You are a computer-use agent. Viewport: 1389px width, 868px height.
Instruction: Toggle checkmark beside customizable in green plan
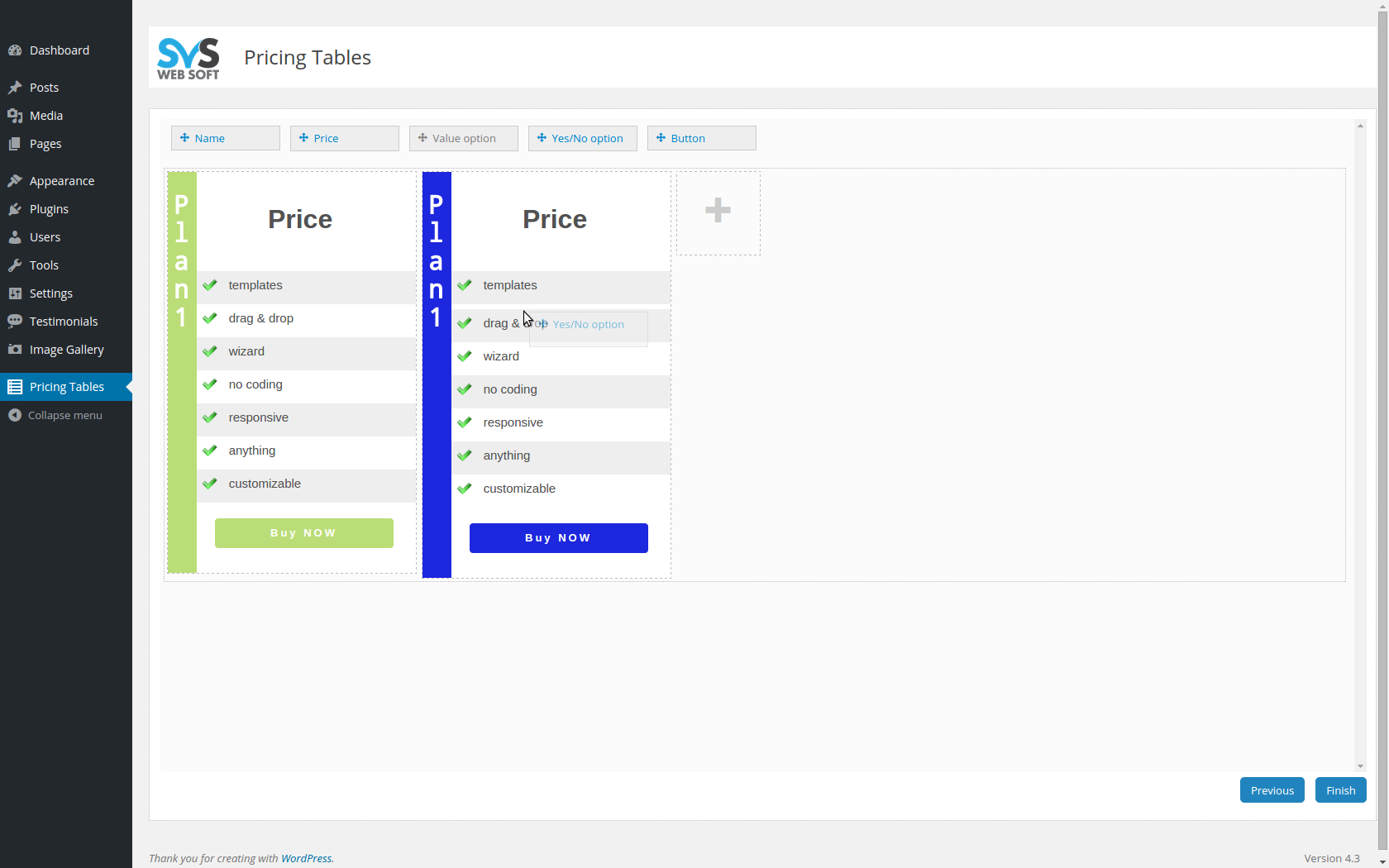tap(210, 484)
